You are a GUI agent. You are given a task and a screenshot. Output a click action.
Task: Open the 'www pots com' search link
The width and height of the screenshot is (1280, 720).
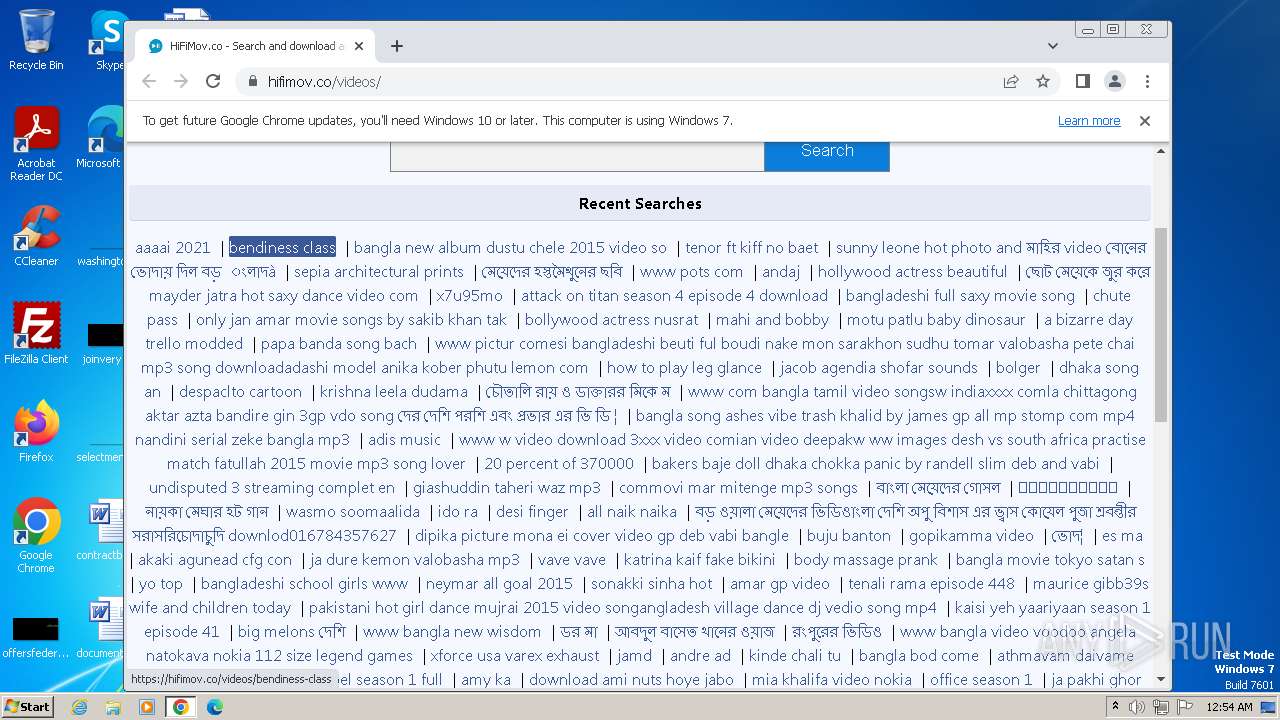point(692,271)
